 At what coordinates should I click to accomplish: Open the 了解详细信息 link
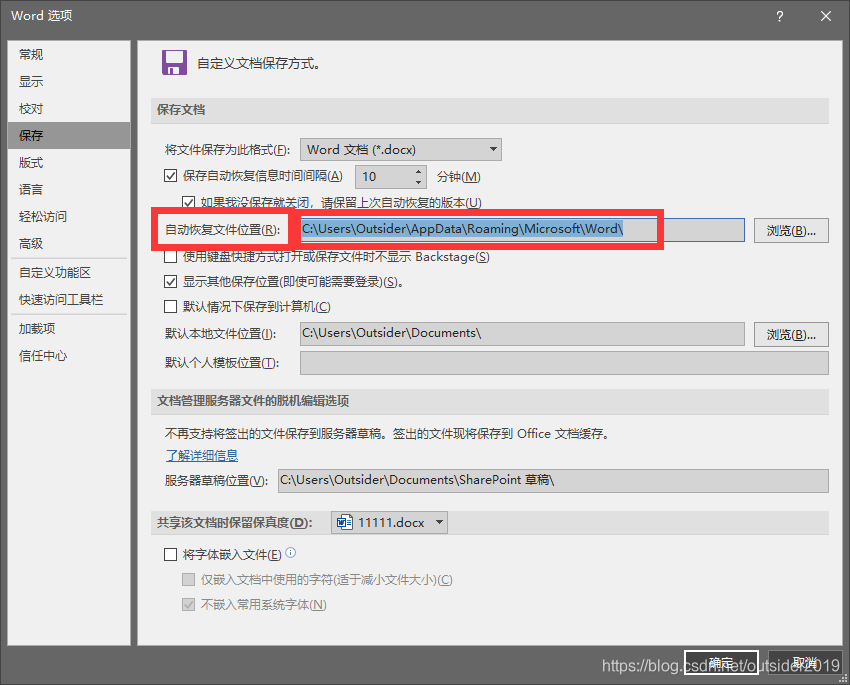pyautogui.click(x=202, y=455)
